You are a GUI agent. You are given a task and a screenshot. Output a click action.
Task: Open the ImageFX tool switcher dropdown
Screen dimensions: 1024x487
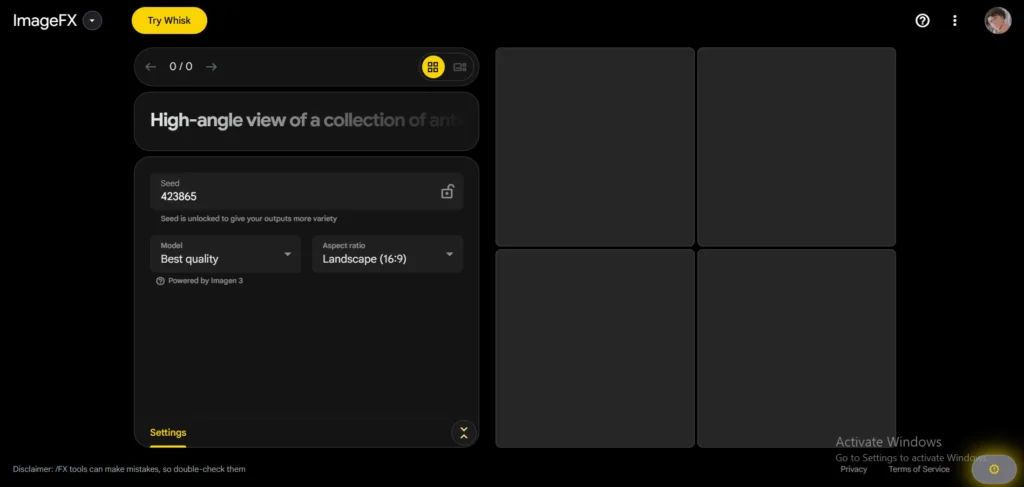92,21
